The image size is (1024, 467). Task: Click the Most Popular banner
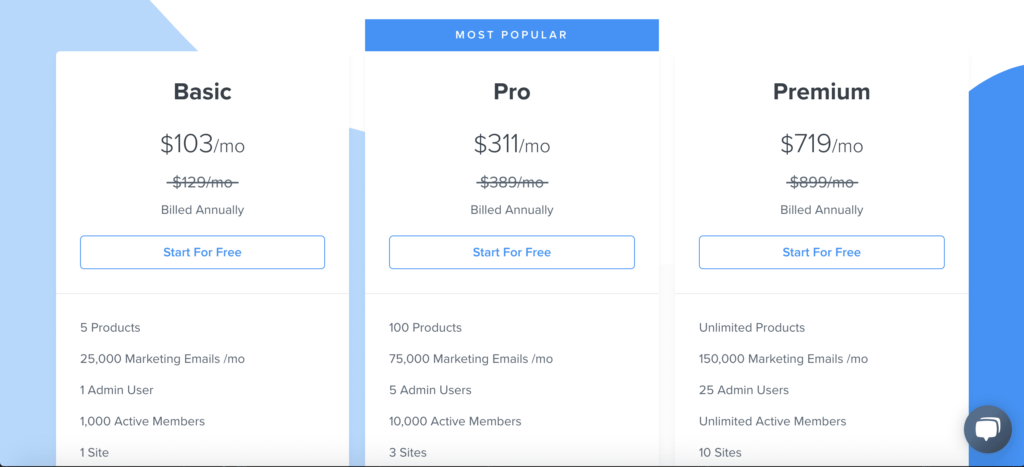tap(511, 35)
